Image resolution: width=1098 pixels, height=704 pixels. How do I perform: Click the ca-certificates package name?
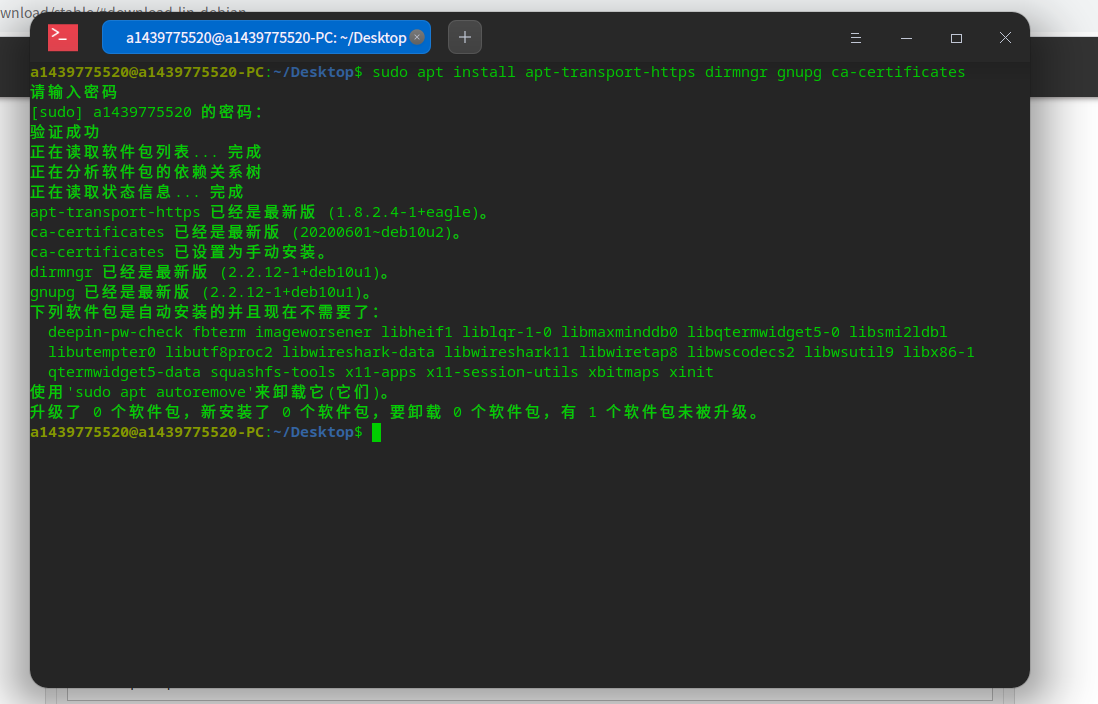click(97, 232)
